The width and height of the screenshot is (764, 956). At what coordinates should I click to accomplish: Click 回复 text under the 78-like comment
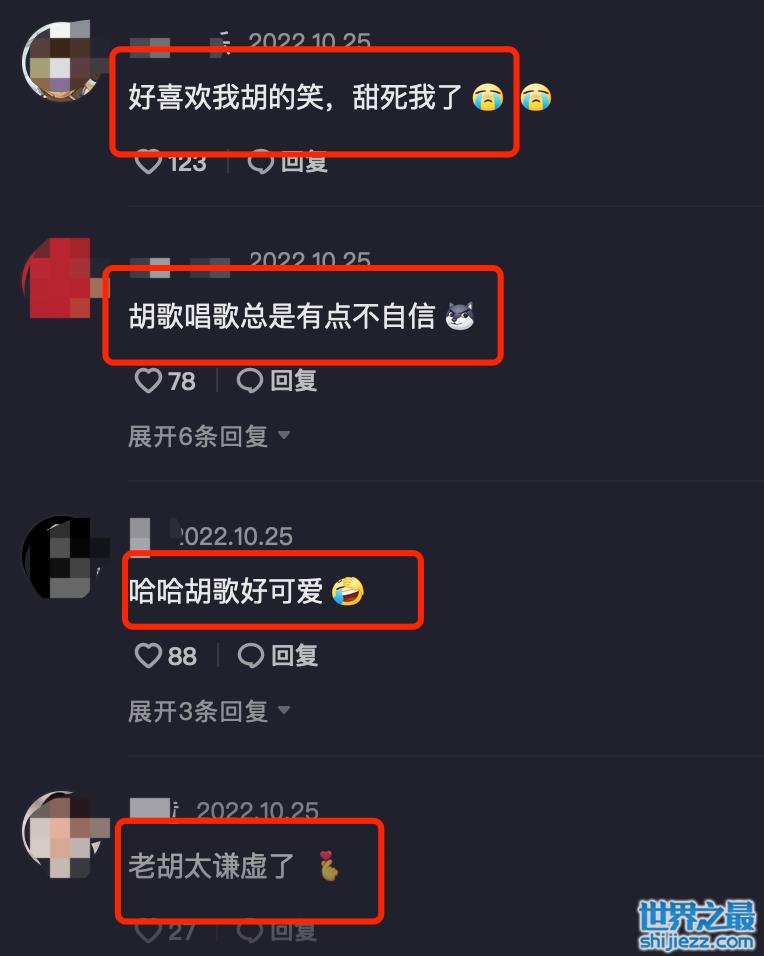point(293,381)
